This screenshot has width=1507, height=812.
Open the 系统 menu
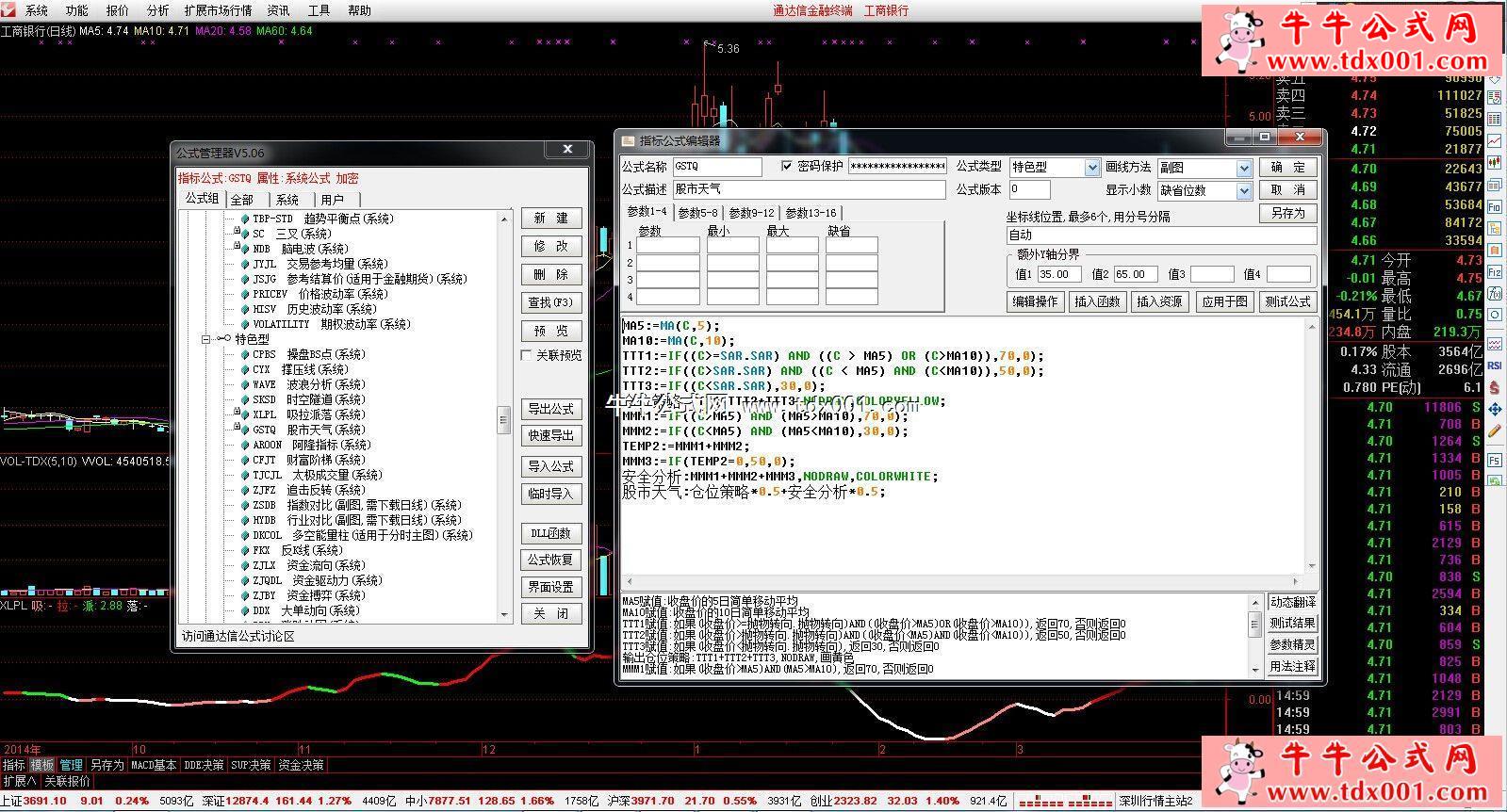point(36,10)
